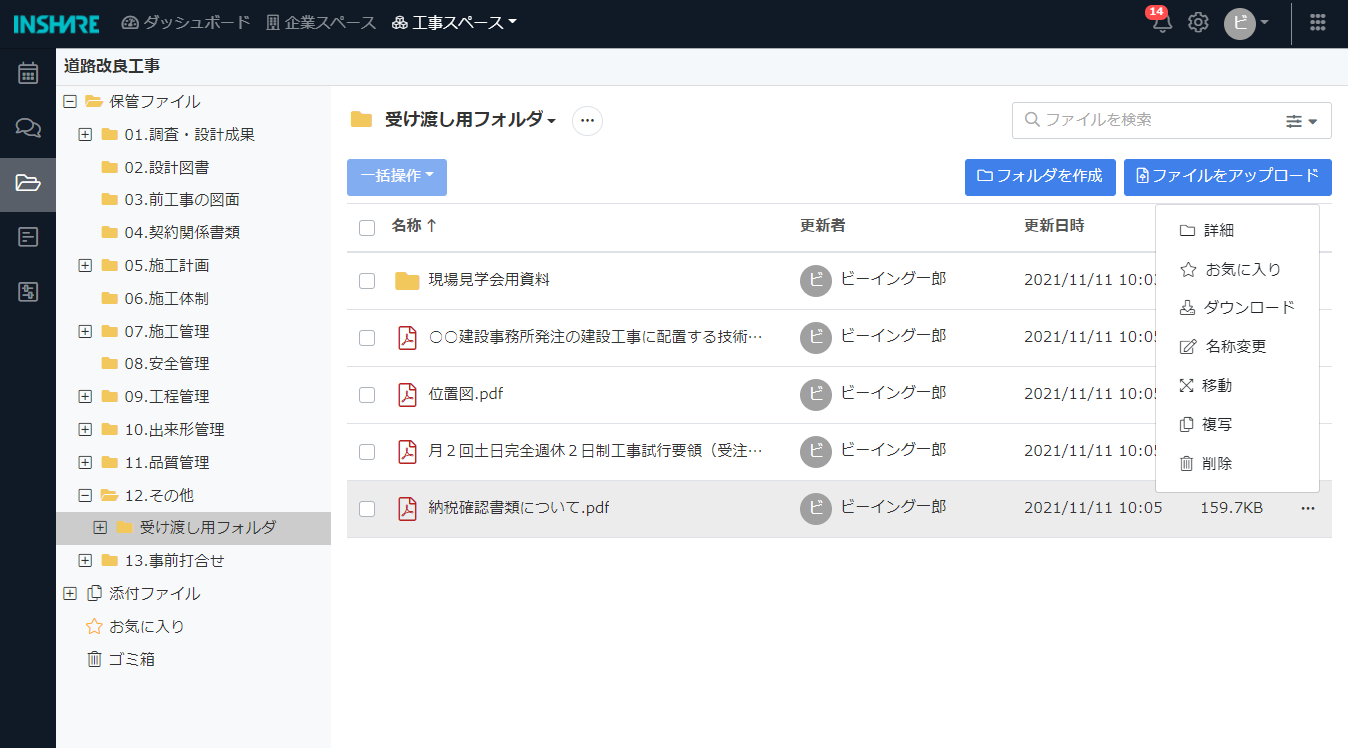Open the gear settings icon in header
1348x748 pixels.
1198,22
